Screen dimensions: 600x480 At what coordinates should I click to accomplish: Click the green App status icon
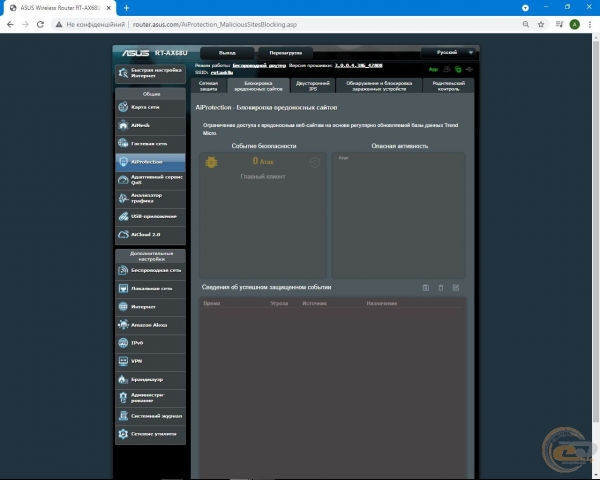tap(433, 69)
